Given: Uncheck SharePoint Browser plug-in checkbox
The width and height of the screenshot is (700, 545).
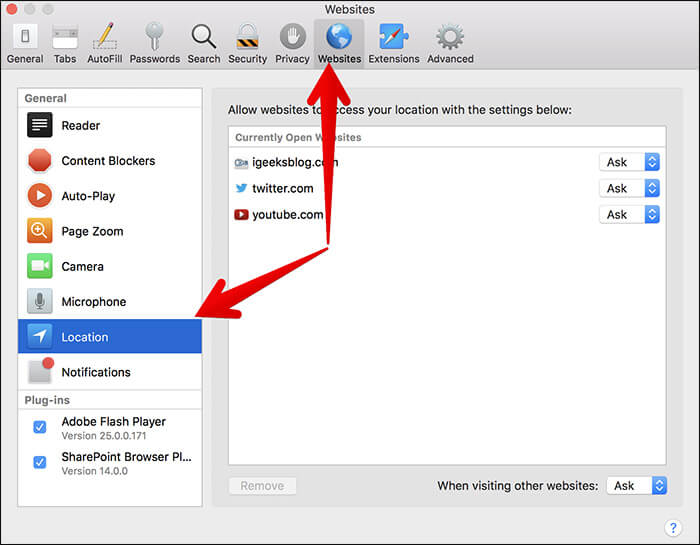Looking at the screenshot, I should (x=40, y=462).
